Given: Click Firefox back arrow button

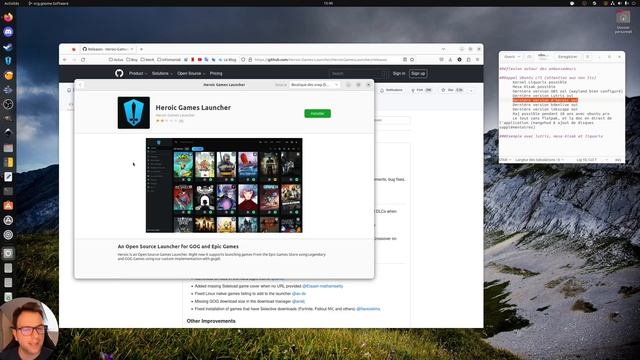Looking at the screenshot, I should coord(65,60).
